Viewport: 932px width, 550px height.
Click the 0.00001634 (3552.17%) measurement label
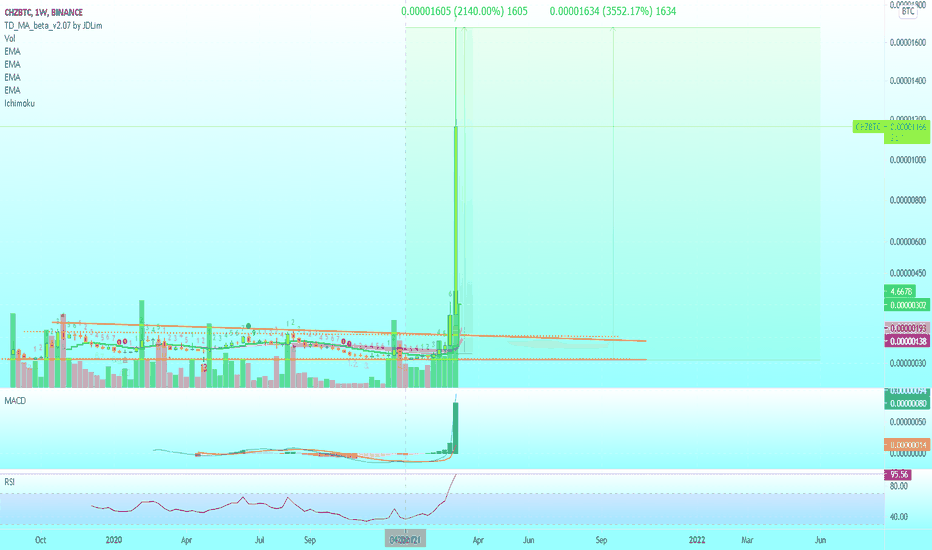coord(613,11)
